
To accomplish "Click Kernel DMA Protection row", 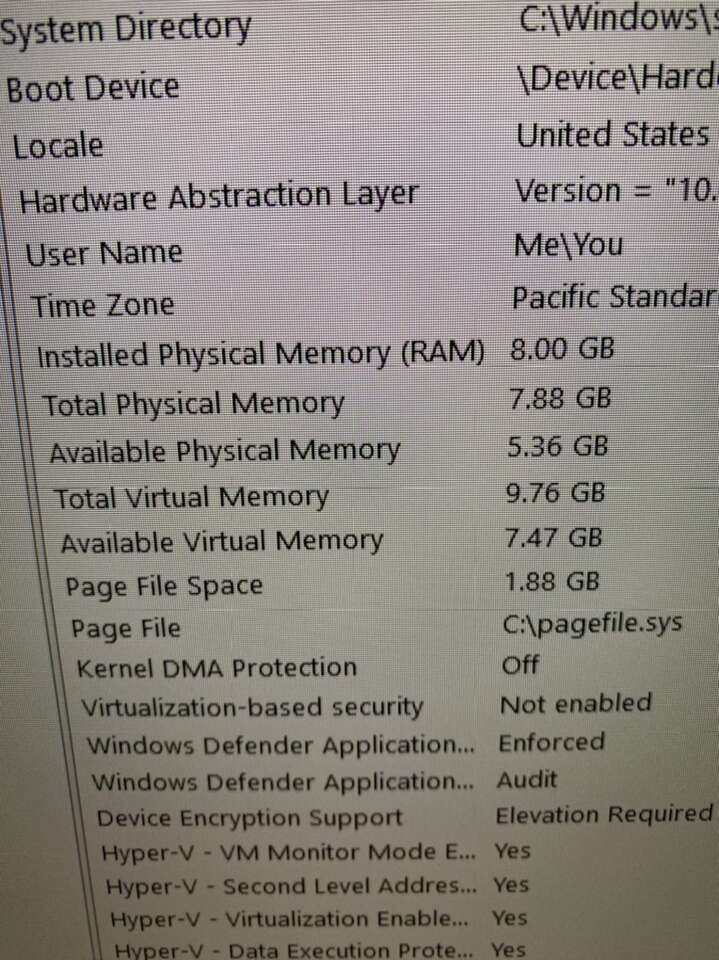I will click(216, 667).
